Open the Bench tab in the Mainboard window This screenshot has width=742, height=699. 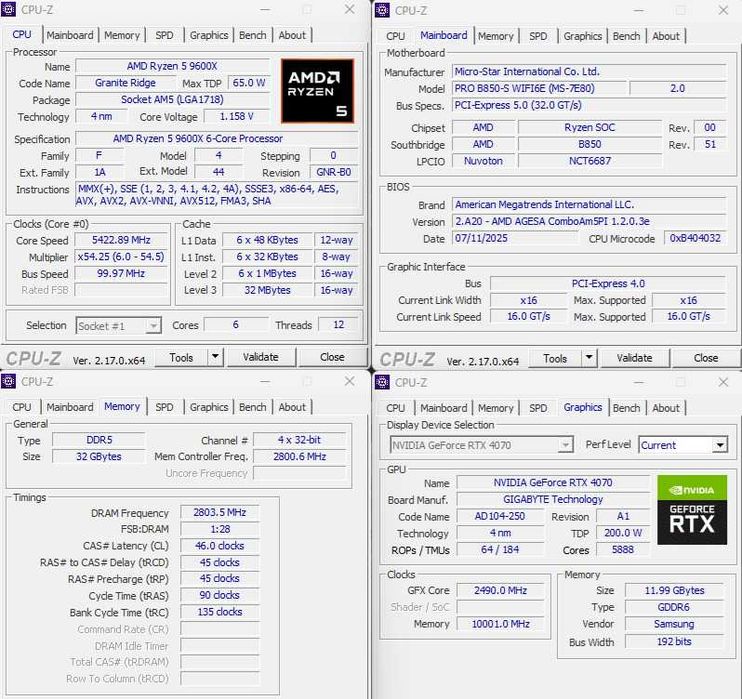(x=626, y=36)
